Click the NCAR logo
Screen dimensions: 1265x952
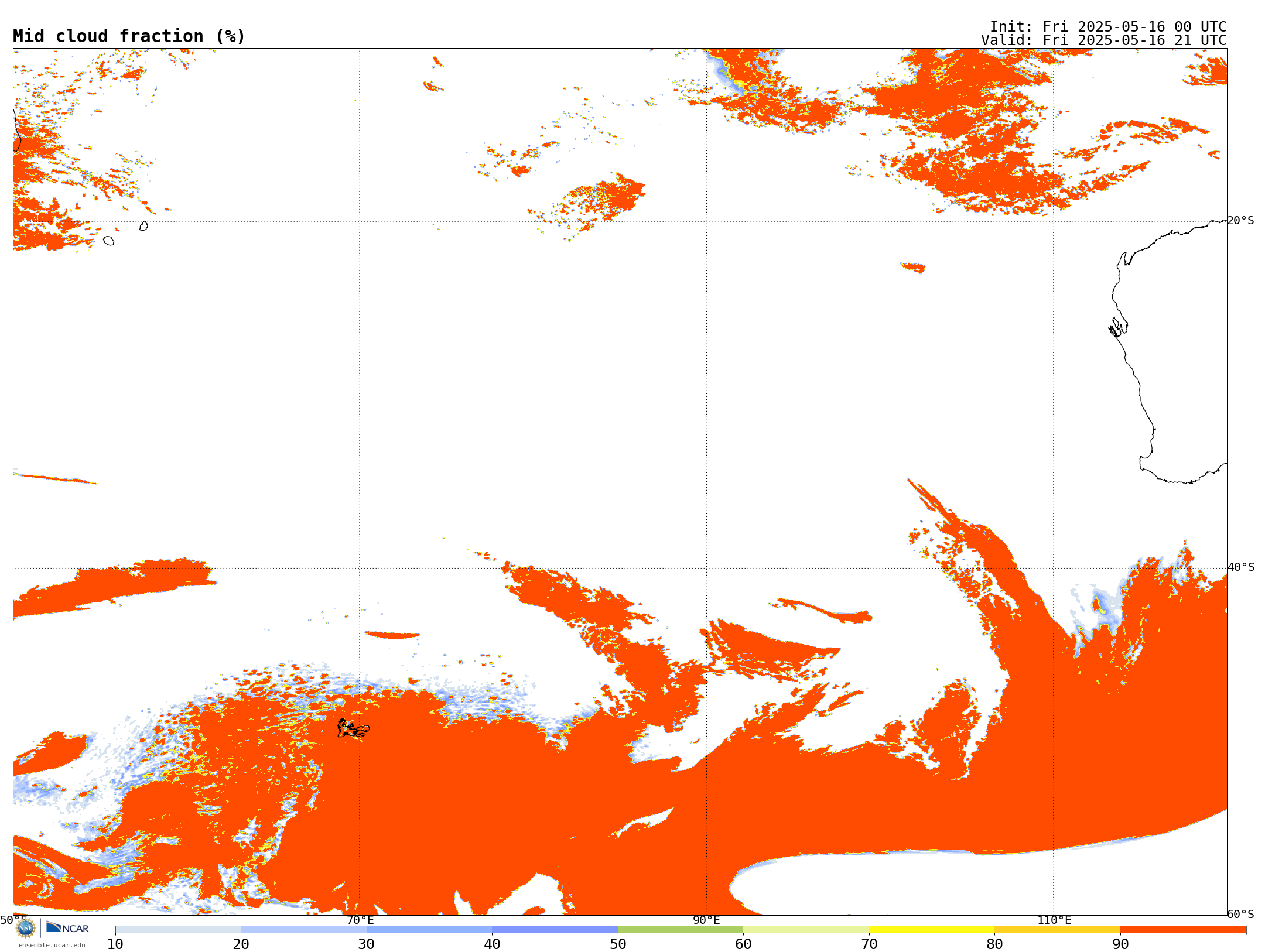(67, 927)
